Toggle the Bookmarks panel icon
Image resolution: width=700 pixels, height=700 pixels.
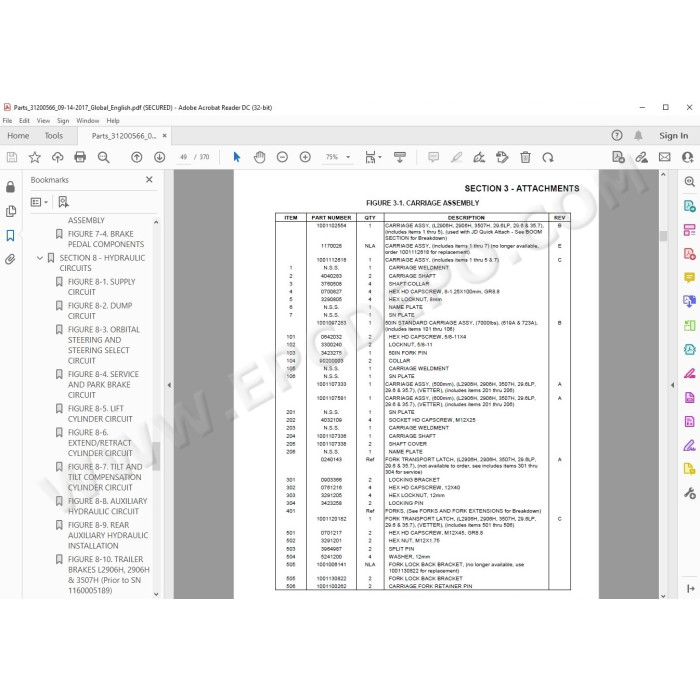[10, 235]
